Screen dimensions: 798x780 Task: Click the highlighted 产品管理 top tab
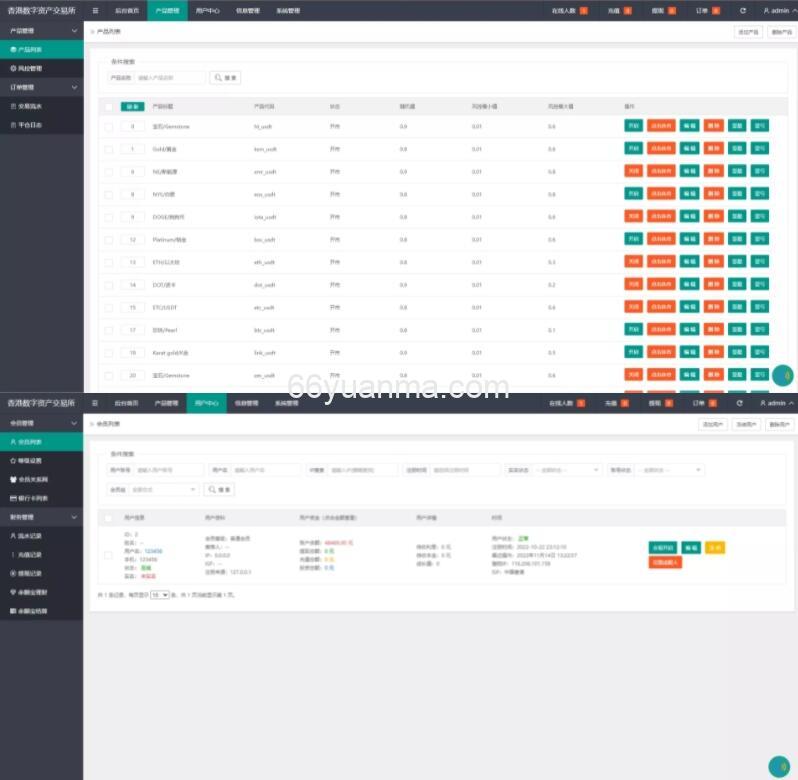pyautogui.click(x=167, y=11)
